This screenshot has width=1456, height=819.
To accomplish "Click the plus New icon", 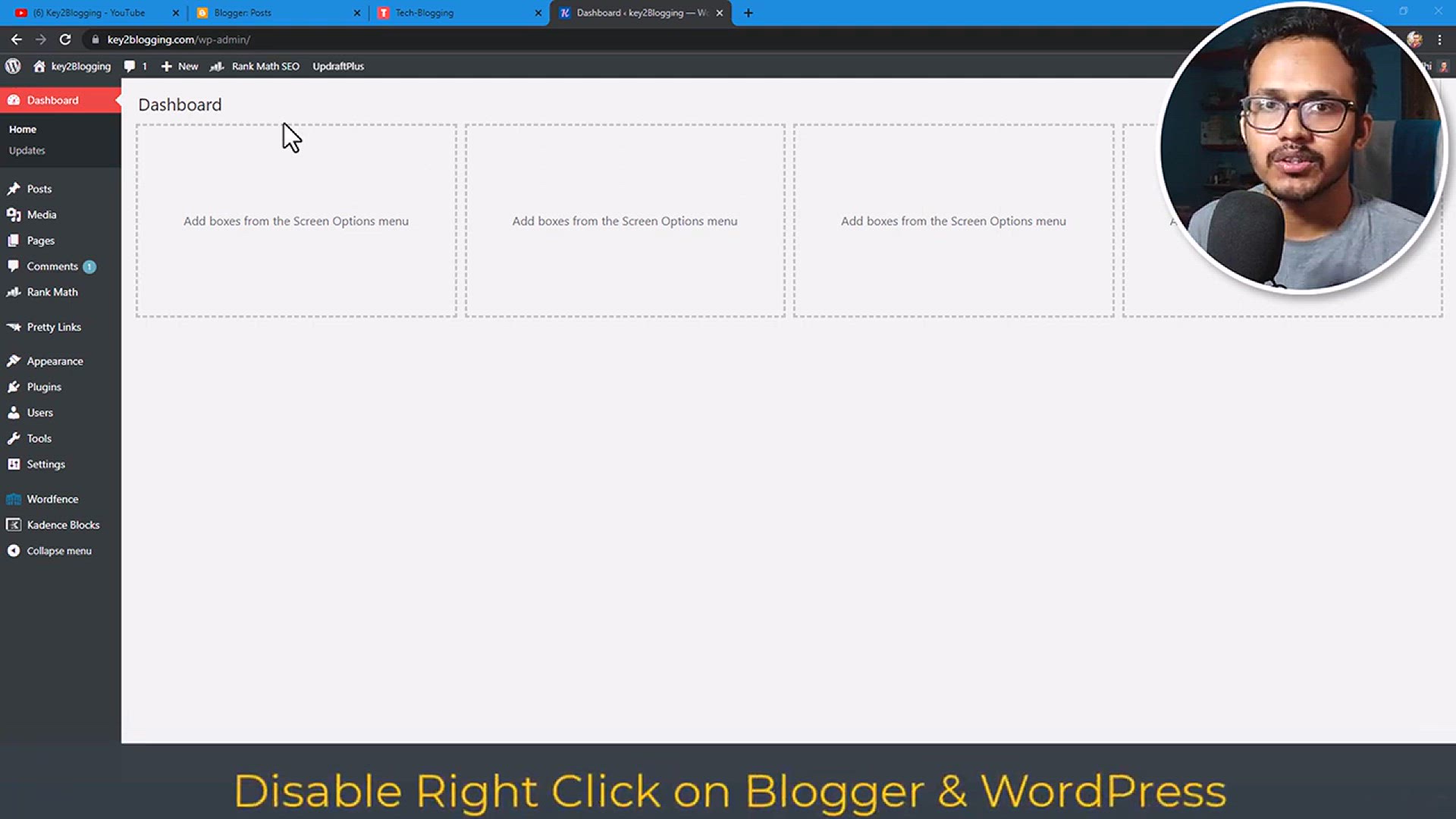I will 166,66.
